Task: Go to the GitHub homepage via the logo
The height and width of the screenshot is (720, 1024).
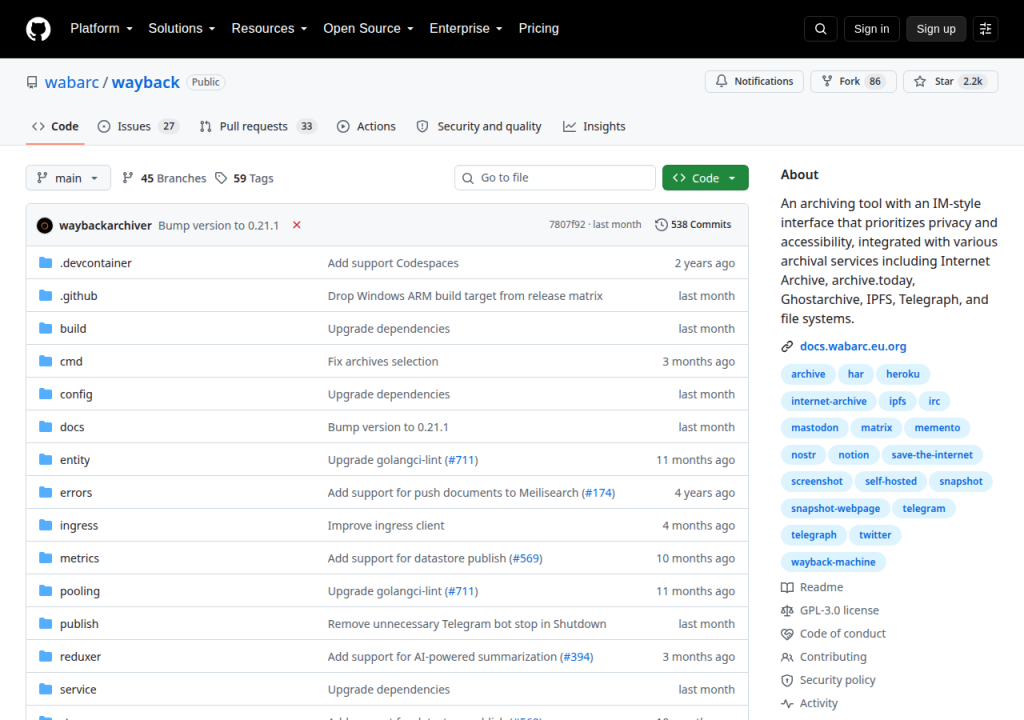Action: pyautogui.click(x=38, y=29)
